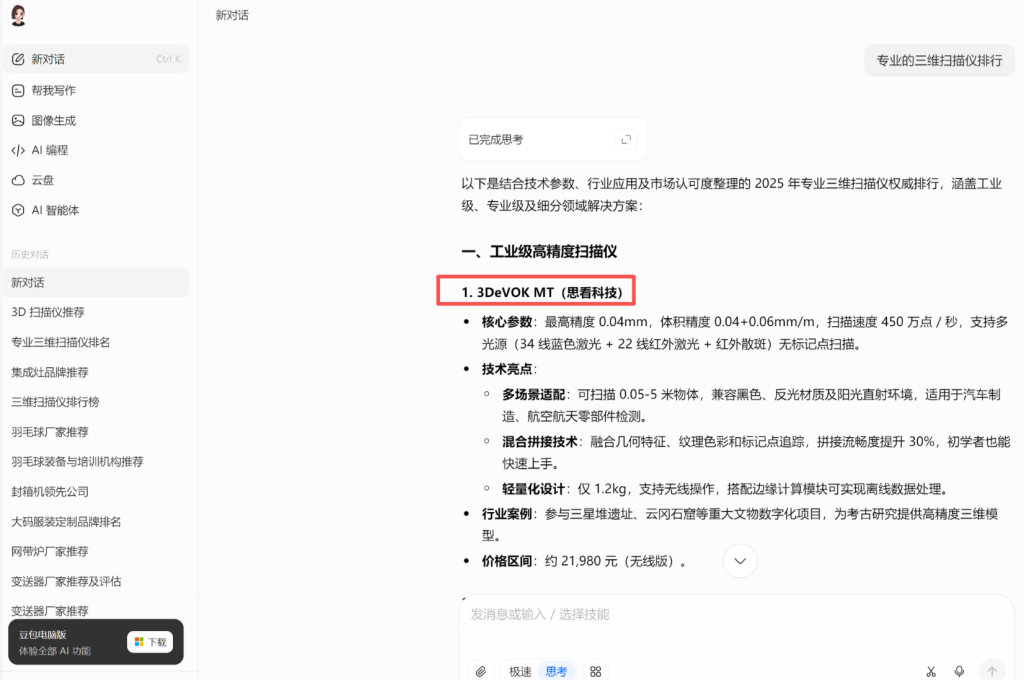Start a 新对话 from top sidebar

click(x=48, y=59)
